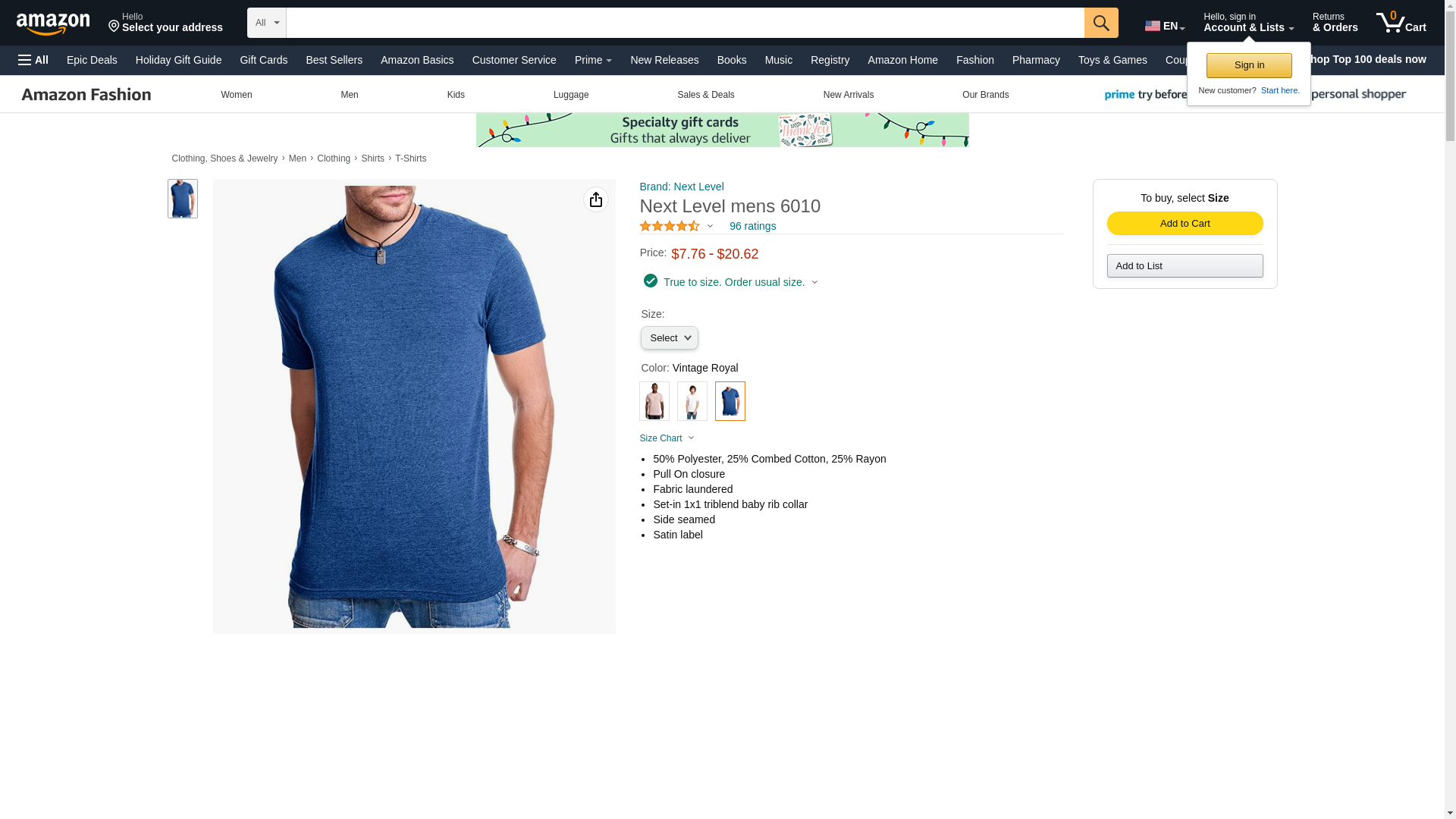Image resolution: width=1456 pixels, height=819 pixels.
Task: Open the All hamburger menu
Action: [x=33, y=60]
